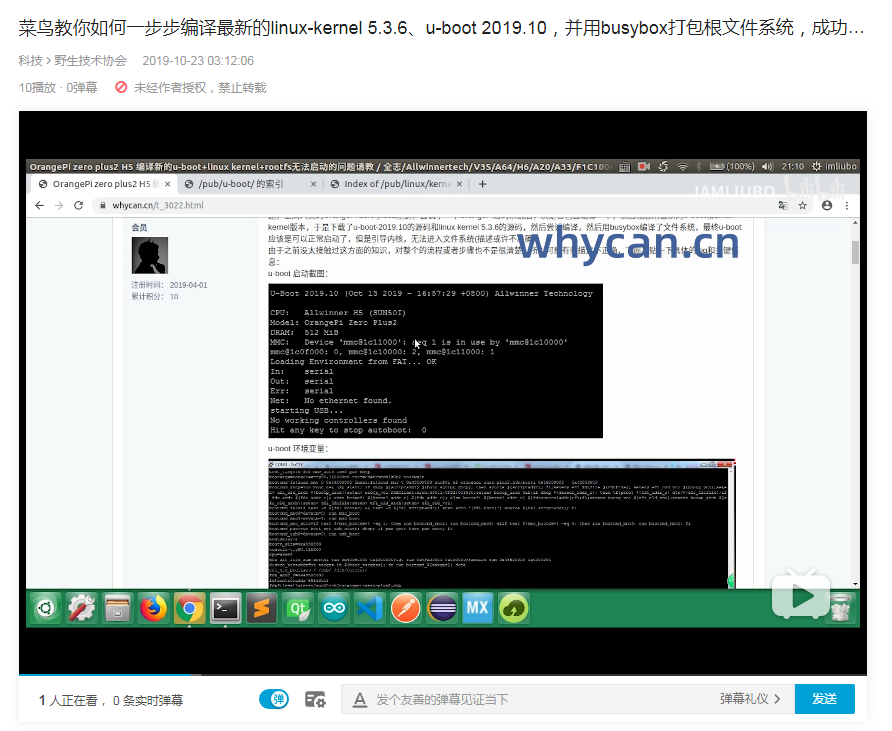Open the 科技 category link
This screenshot has width=892, height=731.
tap(30, 61)
